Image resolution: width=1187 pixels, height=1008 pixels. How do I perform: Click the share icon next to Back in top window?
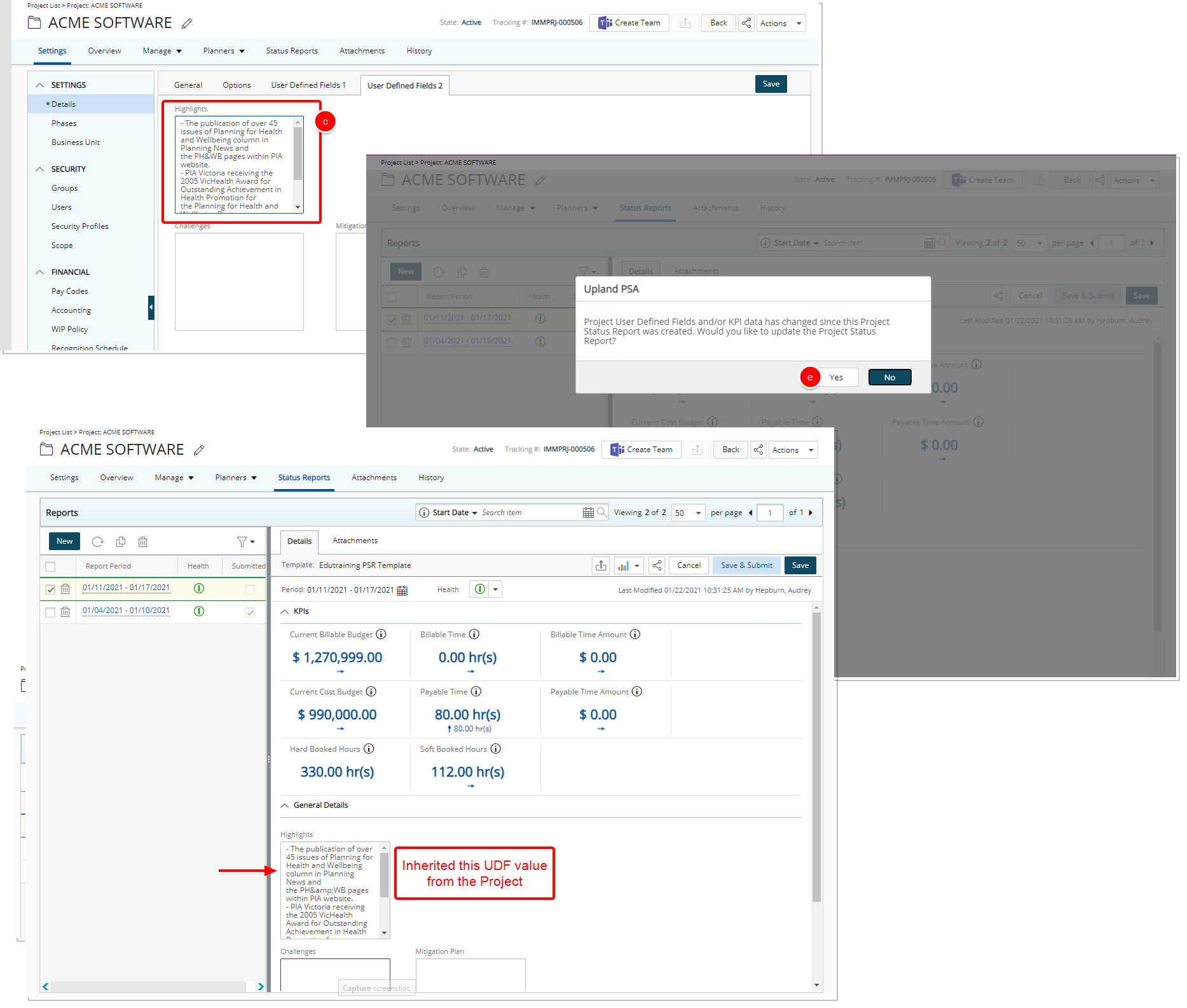tap(746, 23)
